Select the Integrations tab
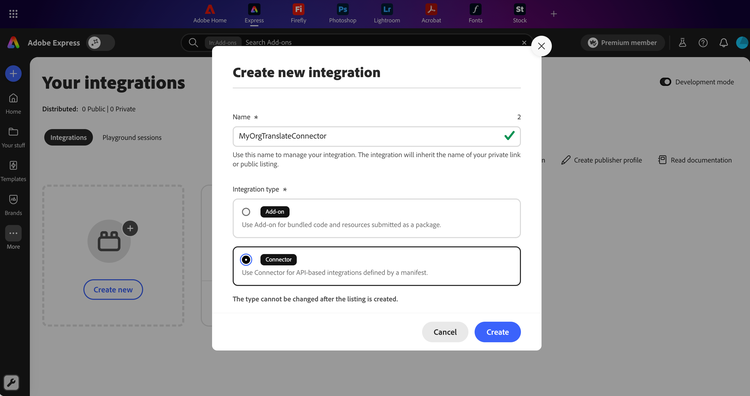The width and height of the screenshot is (750, 396). point(68,137)
